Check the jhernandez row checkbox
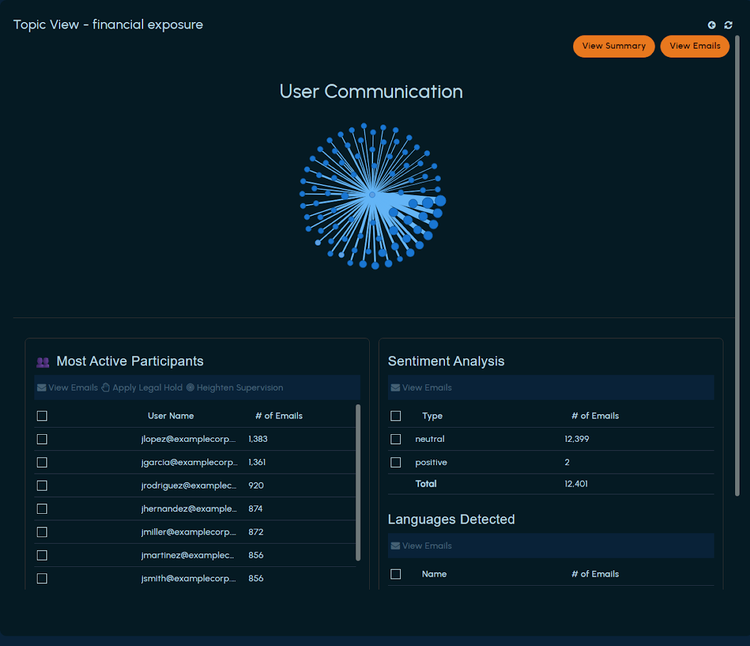This screenshot has width=750, height=646. tap(42, 509)
